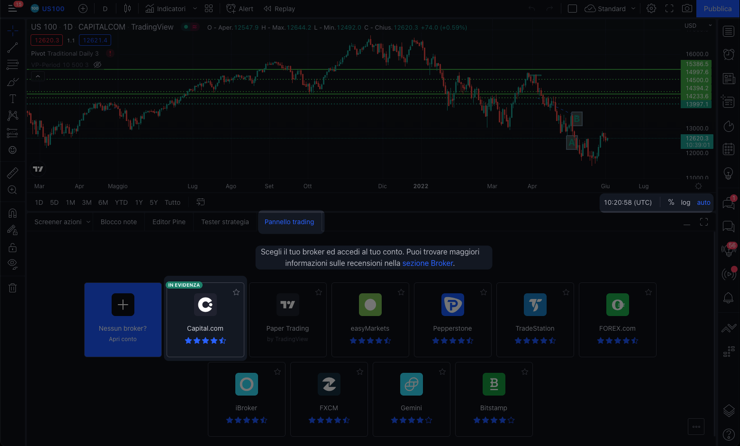Open the Indicatori indicators dialog
The image size is (740, 446).
[166, 8]
